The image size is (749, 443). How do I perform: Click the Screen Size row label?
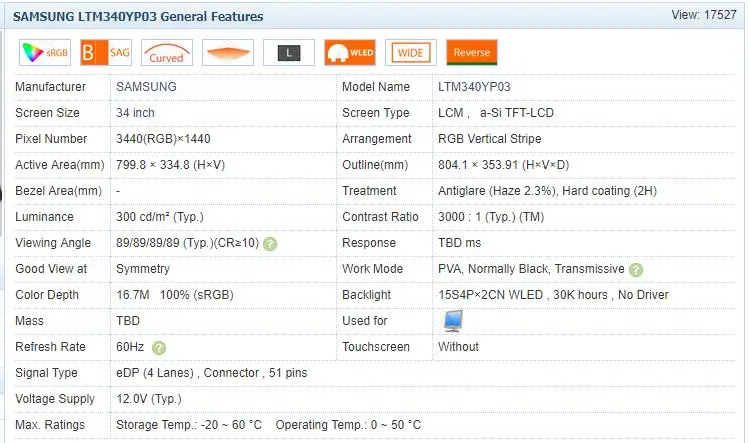47,113
